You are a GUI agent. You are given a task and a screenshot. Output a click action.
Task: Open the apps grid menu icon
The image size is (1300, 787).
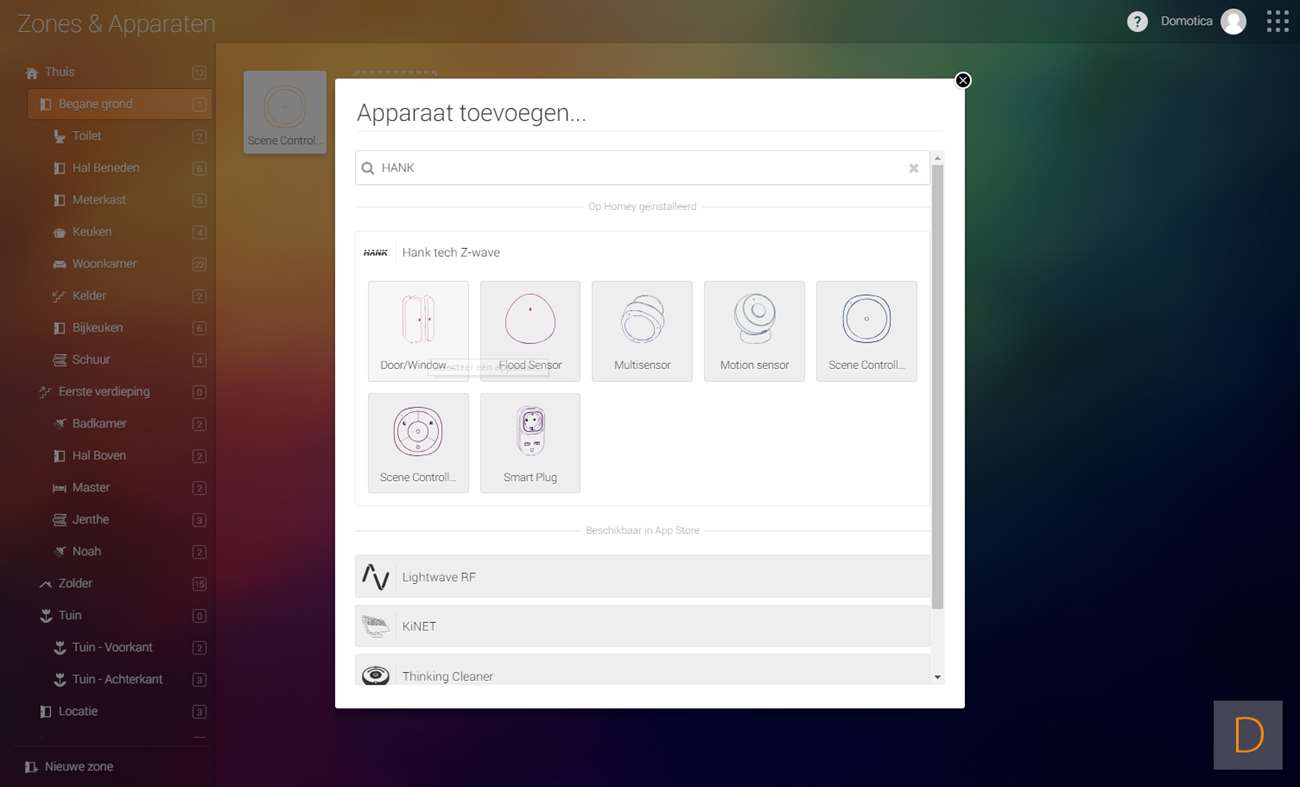coord(1277,22)
